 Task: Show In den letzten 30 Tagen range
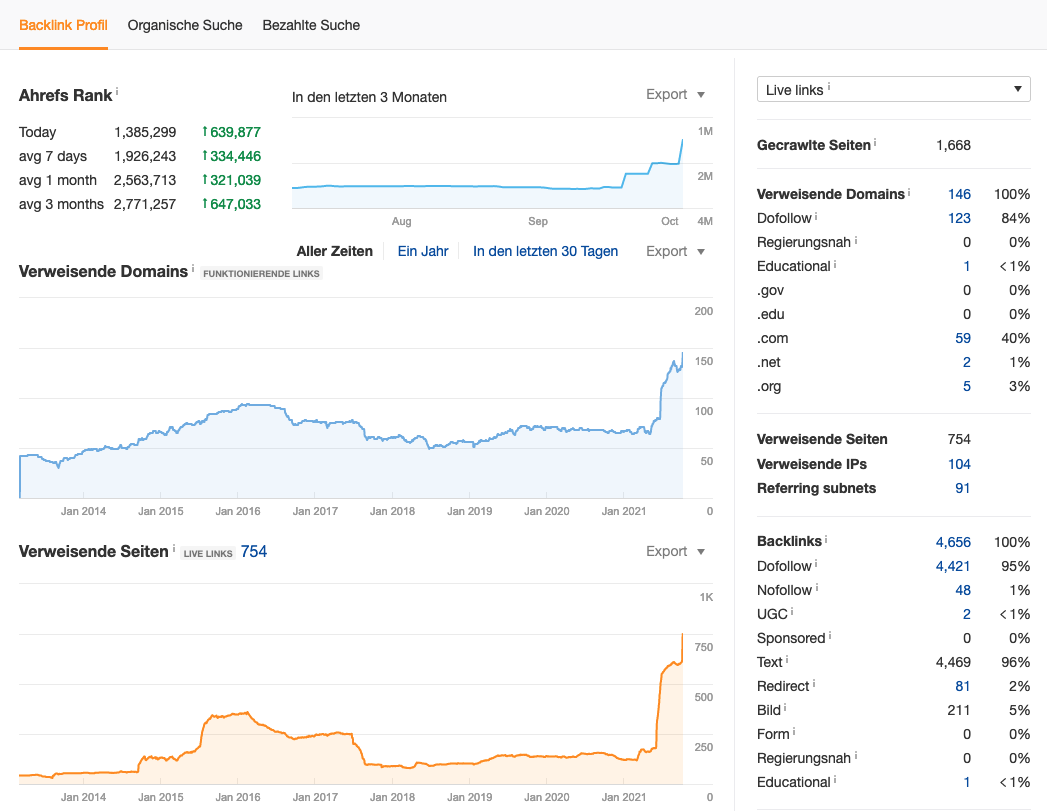click(x=545, y=251)
